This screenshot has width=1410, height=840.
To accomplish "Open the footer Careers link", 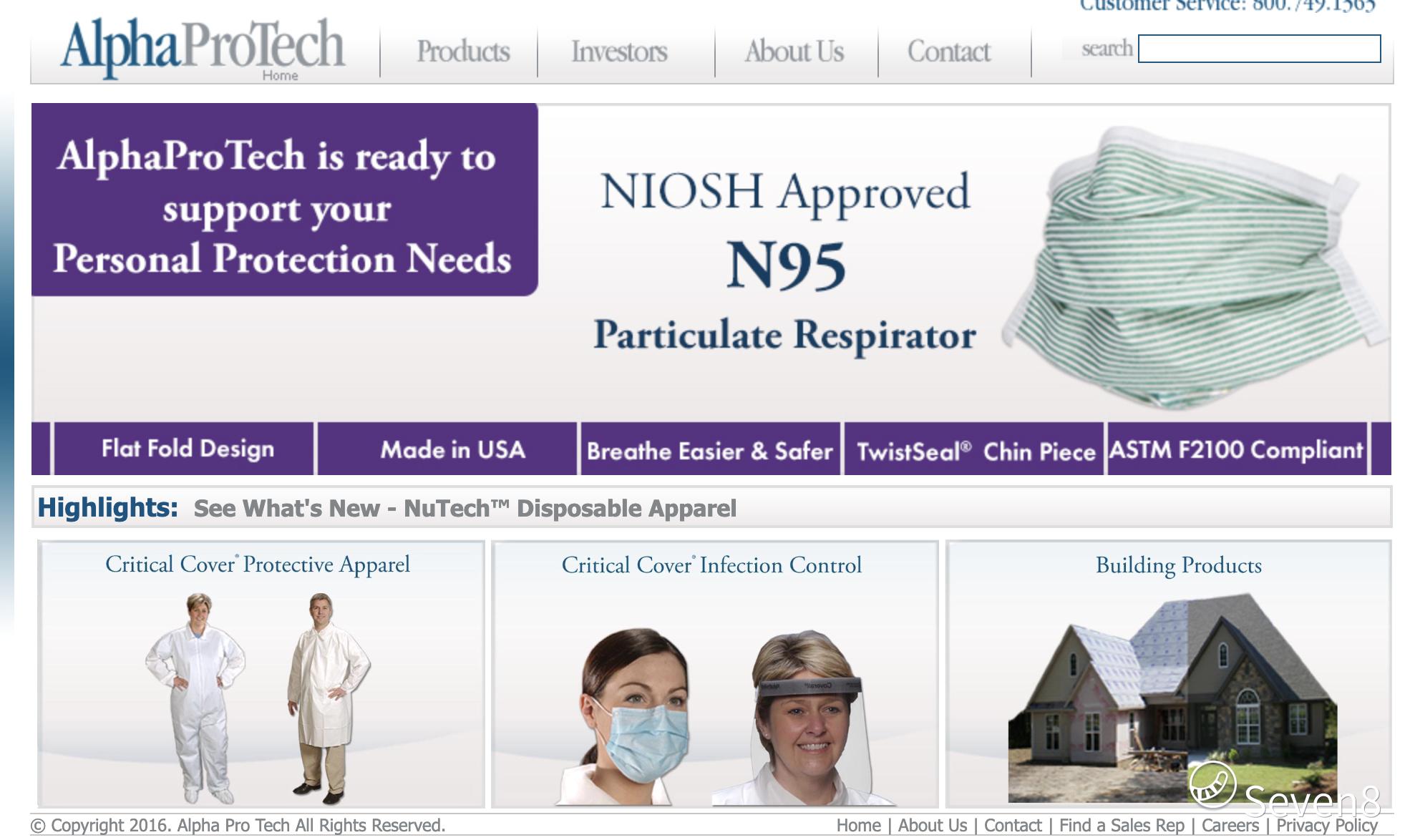I will click(1230, 825).
